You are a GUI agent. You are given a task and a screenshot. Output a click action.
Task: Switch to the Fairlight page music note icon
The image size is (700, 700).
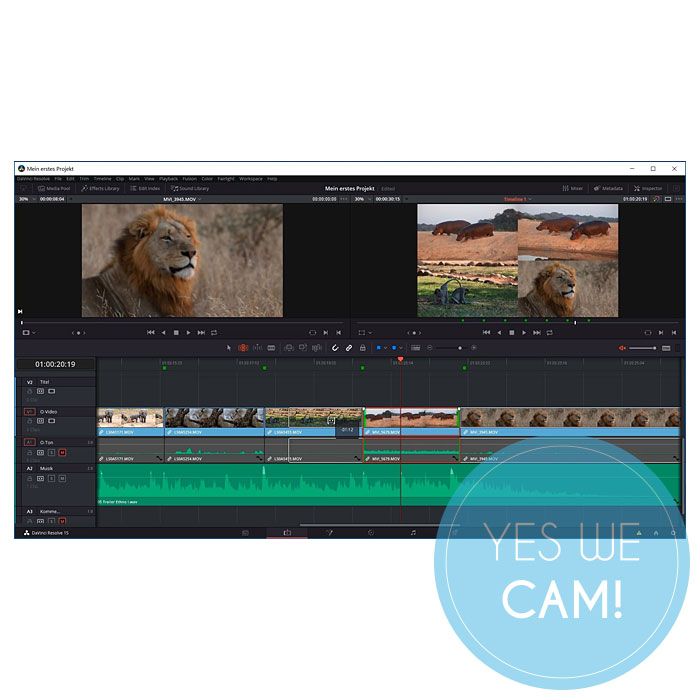coord(413,533)
